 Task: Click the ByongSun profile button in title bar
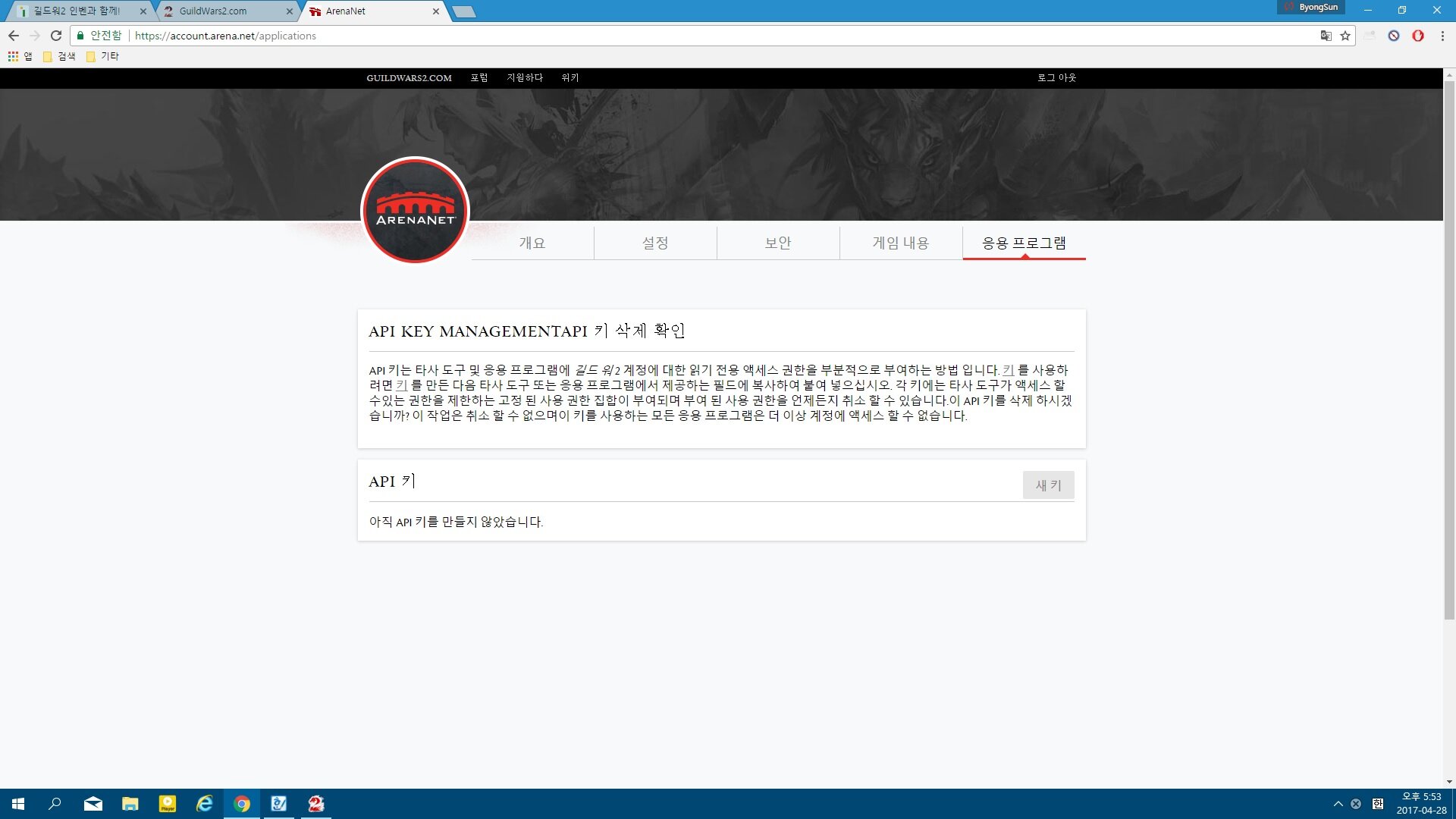click(x=1311, y=8)
